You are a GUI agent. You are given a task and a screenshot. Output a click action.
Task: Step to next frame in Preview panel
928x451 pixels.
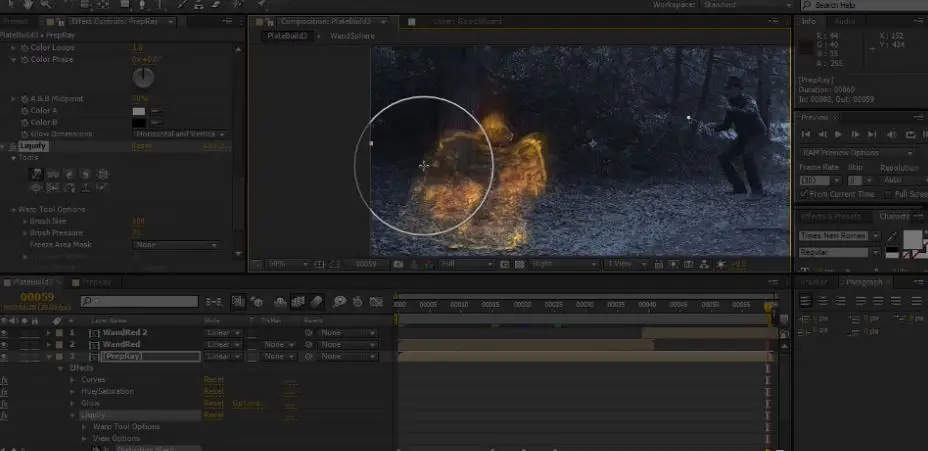point(855,135)
